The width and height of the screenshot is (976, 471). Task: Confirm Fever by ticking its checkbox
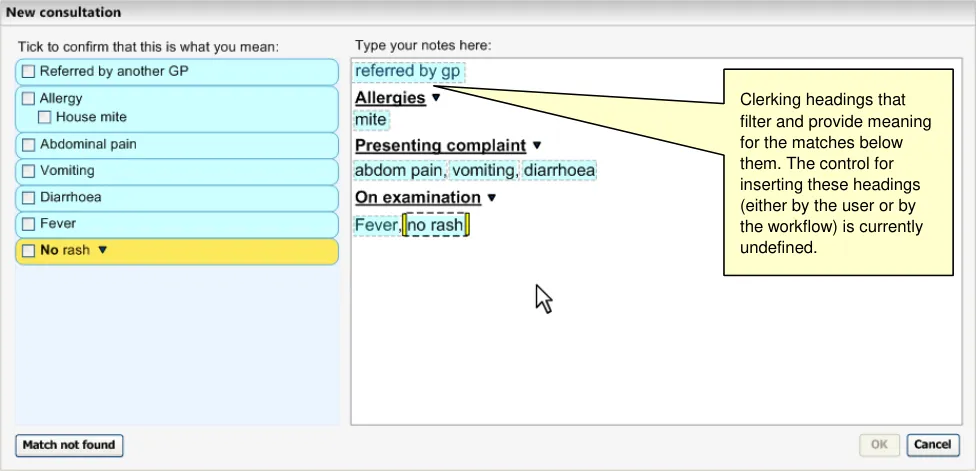[x=29, y=224]
